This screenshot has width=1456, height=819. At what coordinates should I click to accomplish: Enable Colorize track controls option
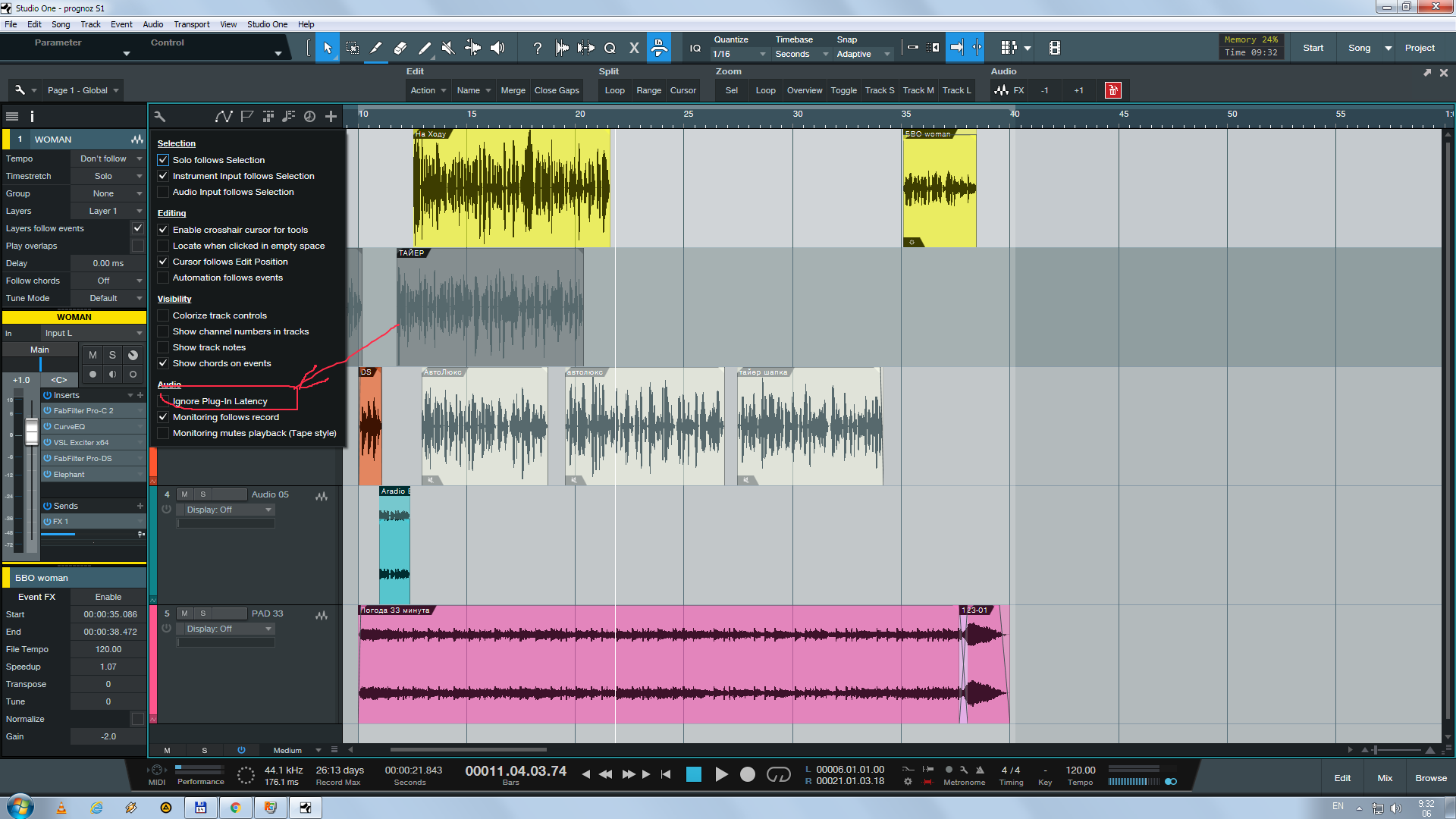(163, 315)
